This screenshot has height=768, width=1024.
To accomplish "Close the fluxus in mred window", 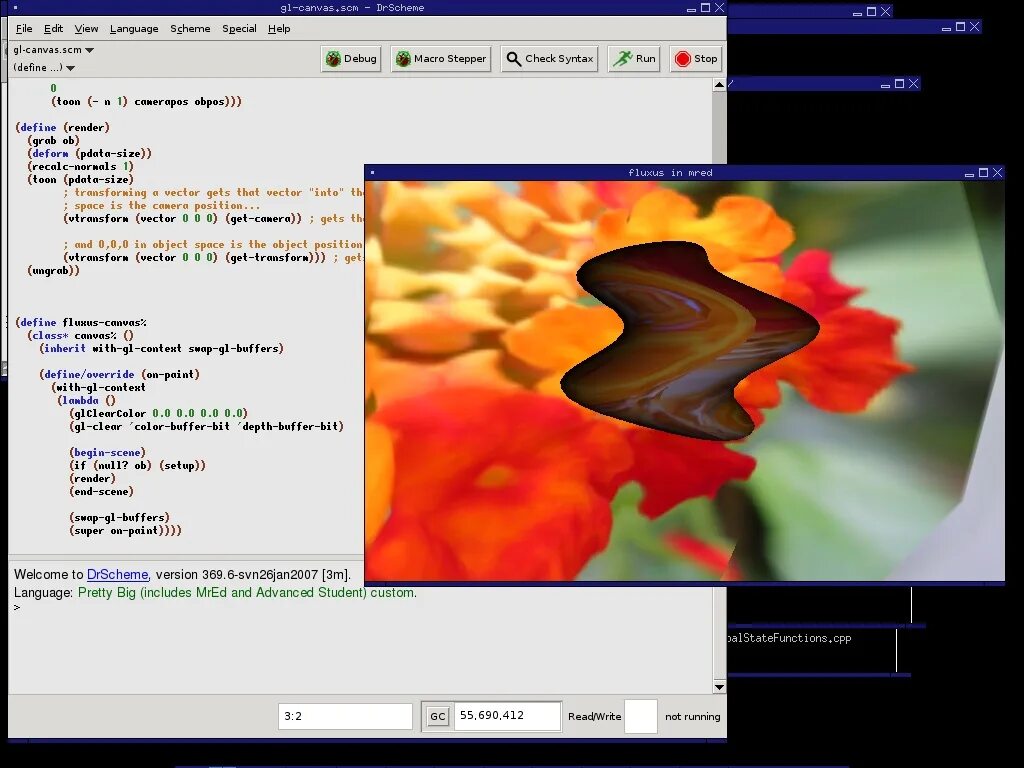I will [998, 173].
